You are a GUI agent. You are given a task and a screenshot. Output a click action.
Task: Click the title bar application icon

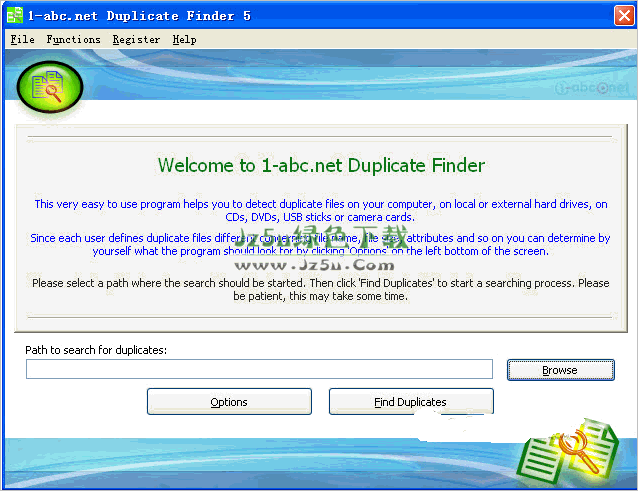pyautogui.click(x=15, y=15)
